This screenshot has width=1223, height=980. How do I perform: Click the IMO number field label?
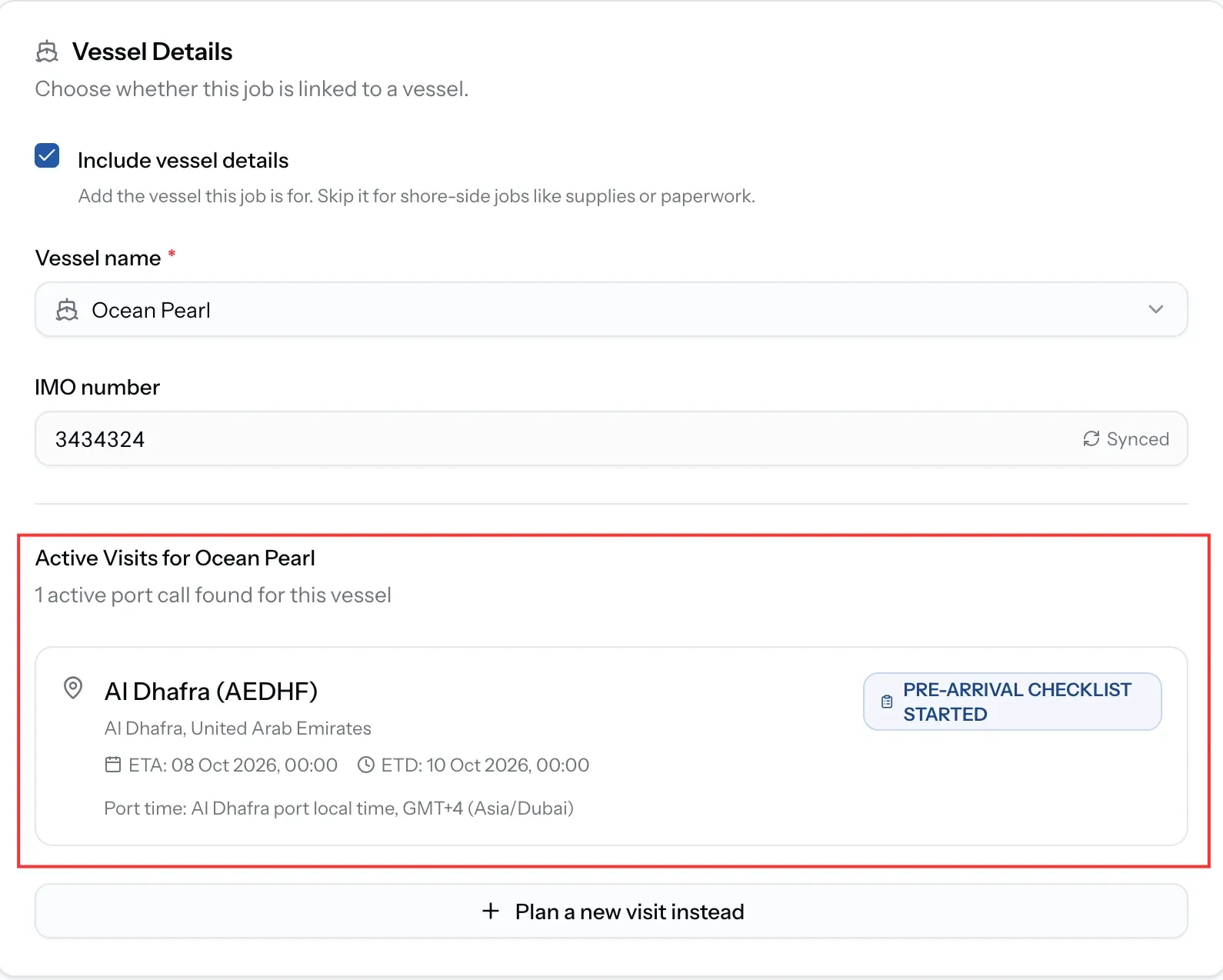[x=98, y=387]
